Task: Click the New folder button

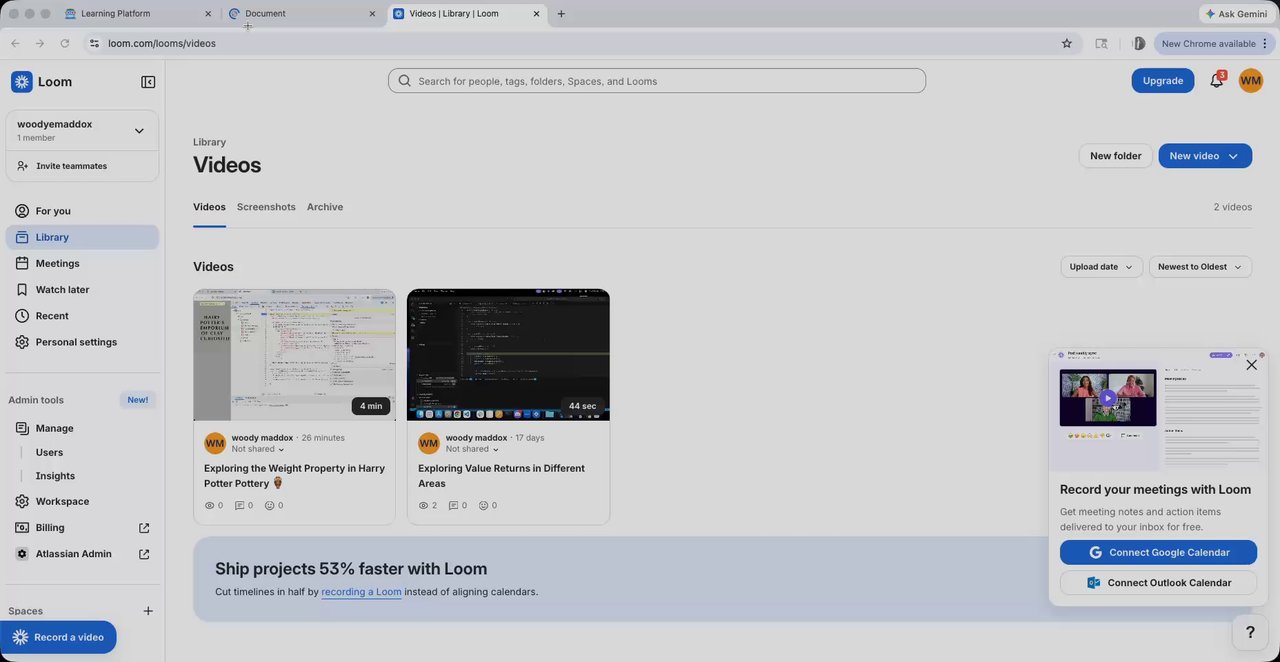Action: pos(1115,156)
